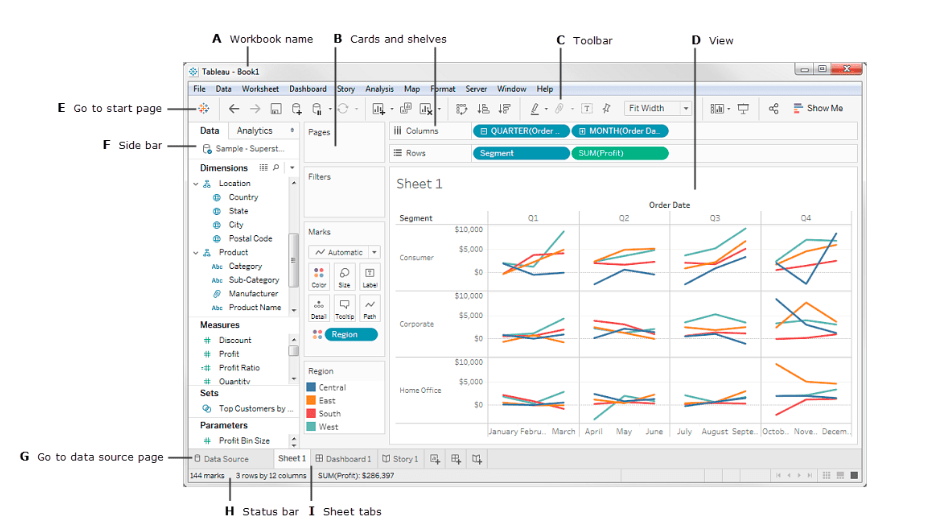
Task: Open the Server menu
Action: [476, 89]
